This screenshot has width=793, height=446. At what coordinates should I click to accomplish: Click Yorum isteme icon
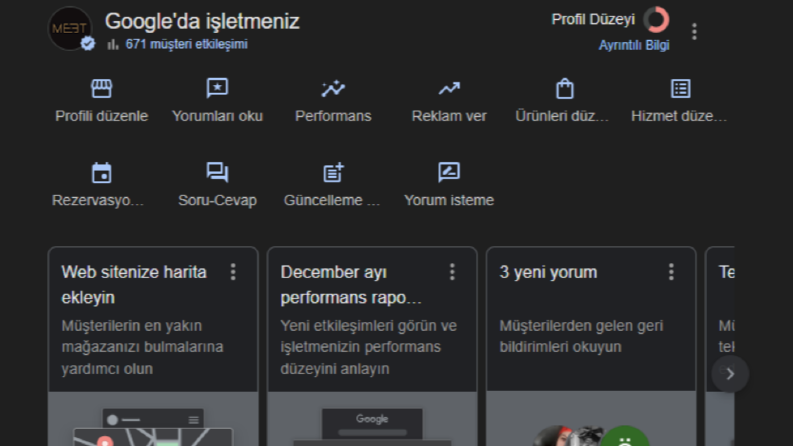449,172
